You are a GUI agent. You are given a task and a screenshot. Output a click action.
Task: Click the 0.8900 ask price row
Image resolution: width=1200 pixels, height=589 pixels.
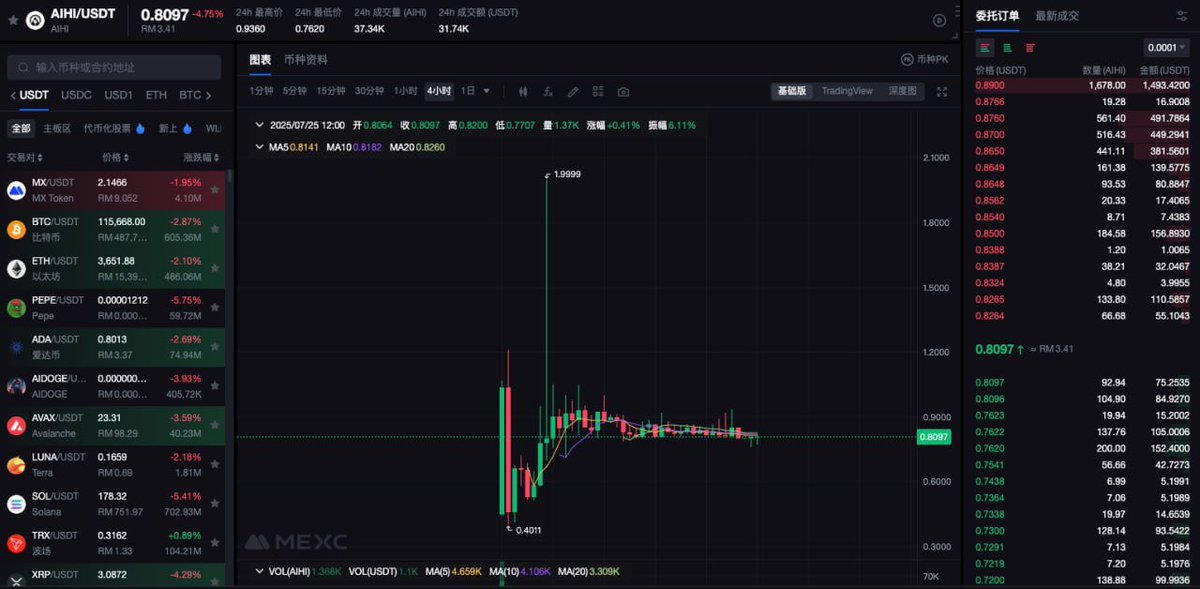(x=1082, y=86)
